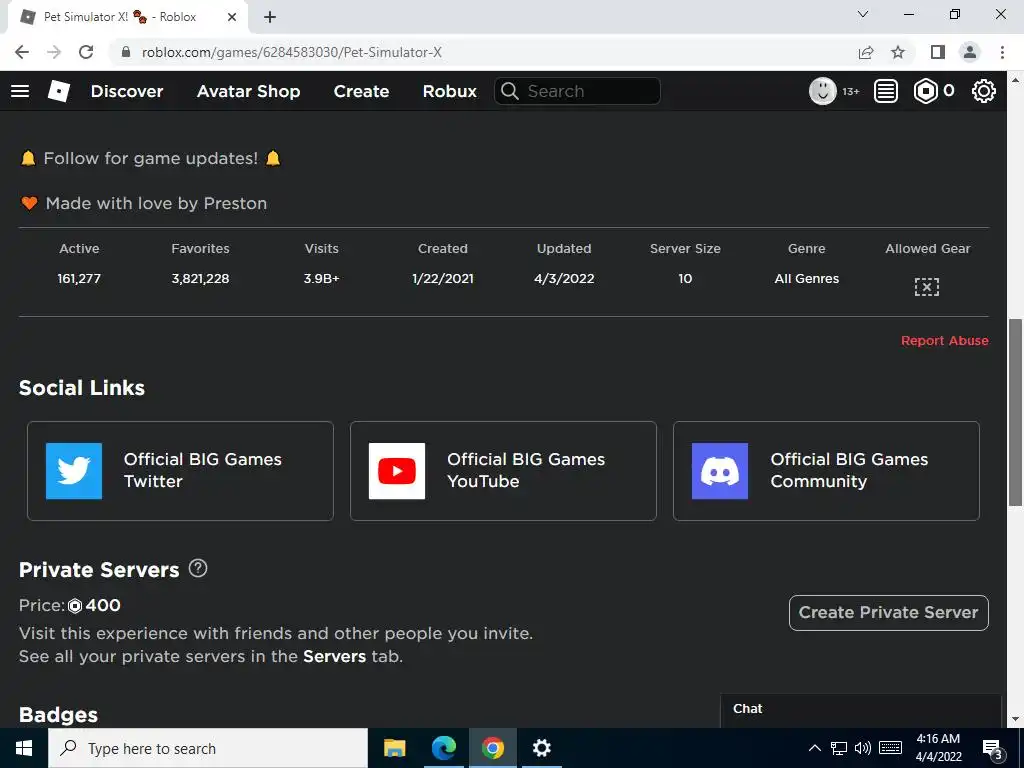Open Microsoft Edge from taskbar

[443, 748]
